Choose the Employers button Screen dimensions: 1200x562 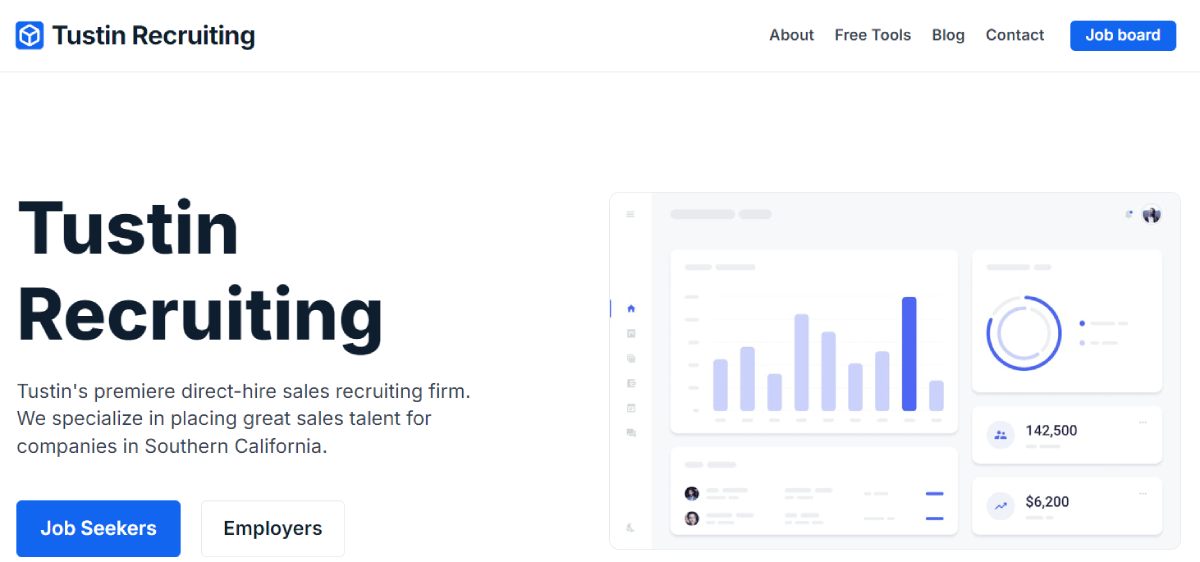click(x=273, y=528)
